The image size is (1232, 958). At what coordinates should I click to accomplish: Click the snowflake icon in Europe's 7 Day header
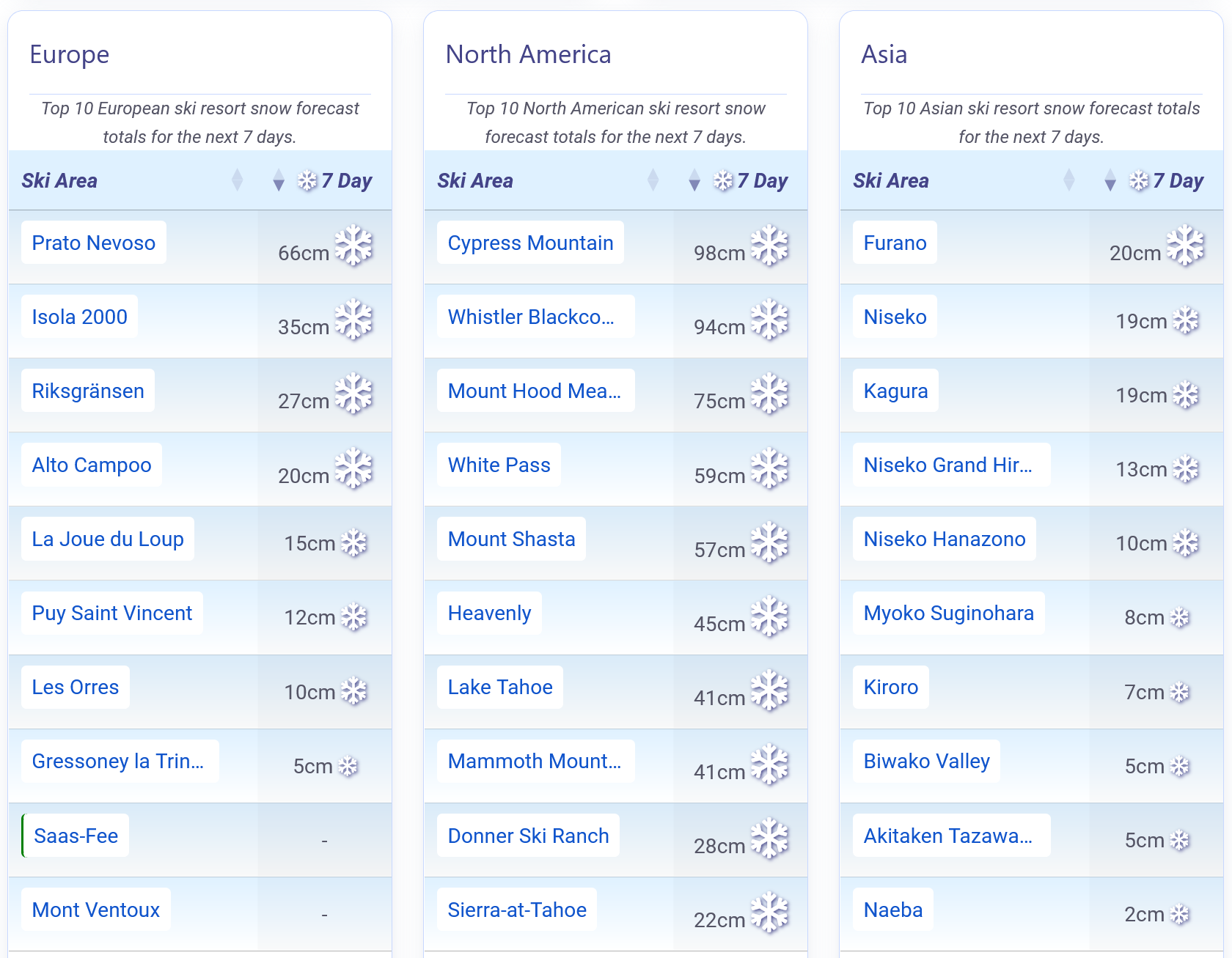point(307,180)
